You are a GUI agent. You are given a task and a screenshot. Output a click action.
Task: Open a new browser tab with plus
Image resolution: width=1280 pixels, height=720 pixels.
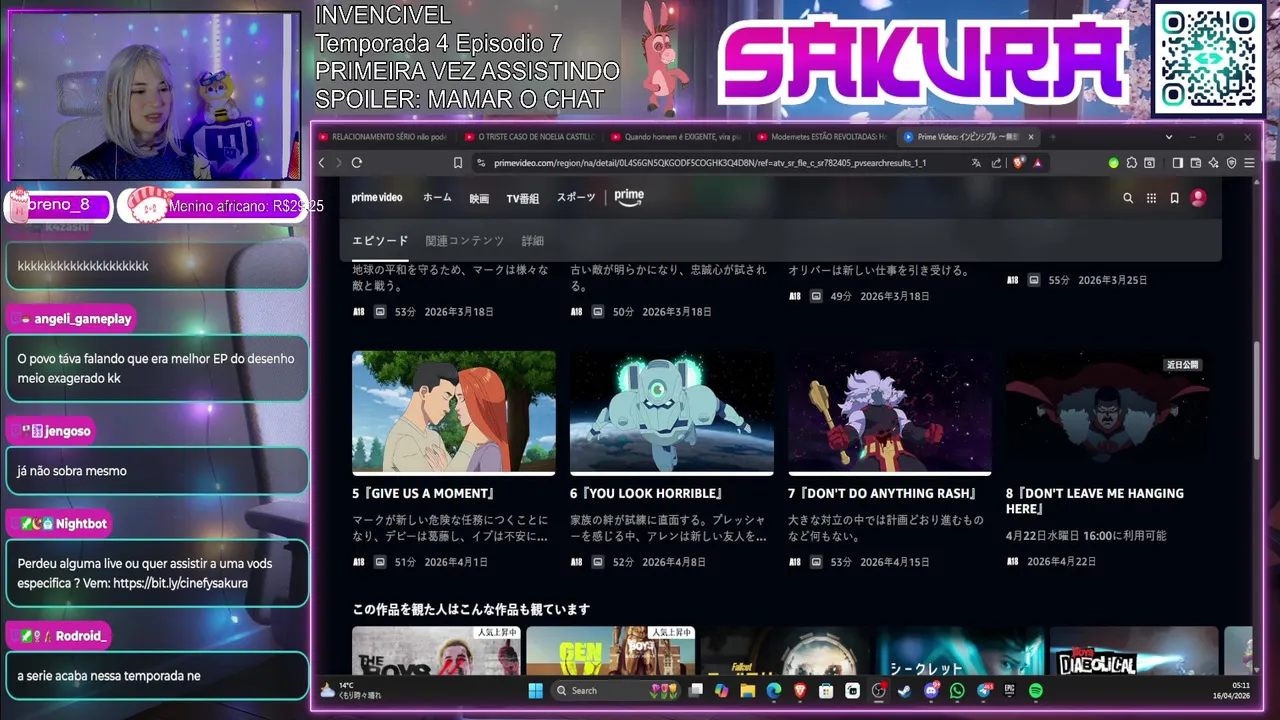tap(1052, 137)
